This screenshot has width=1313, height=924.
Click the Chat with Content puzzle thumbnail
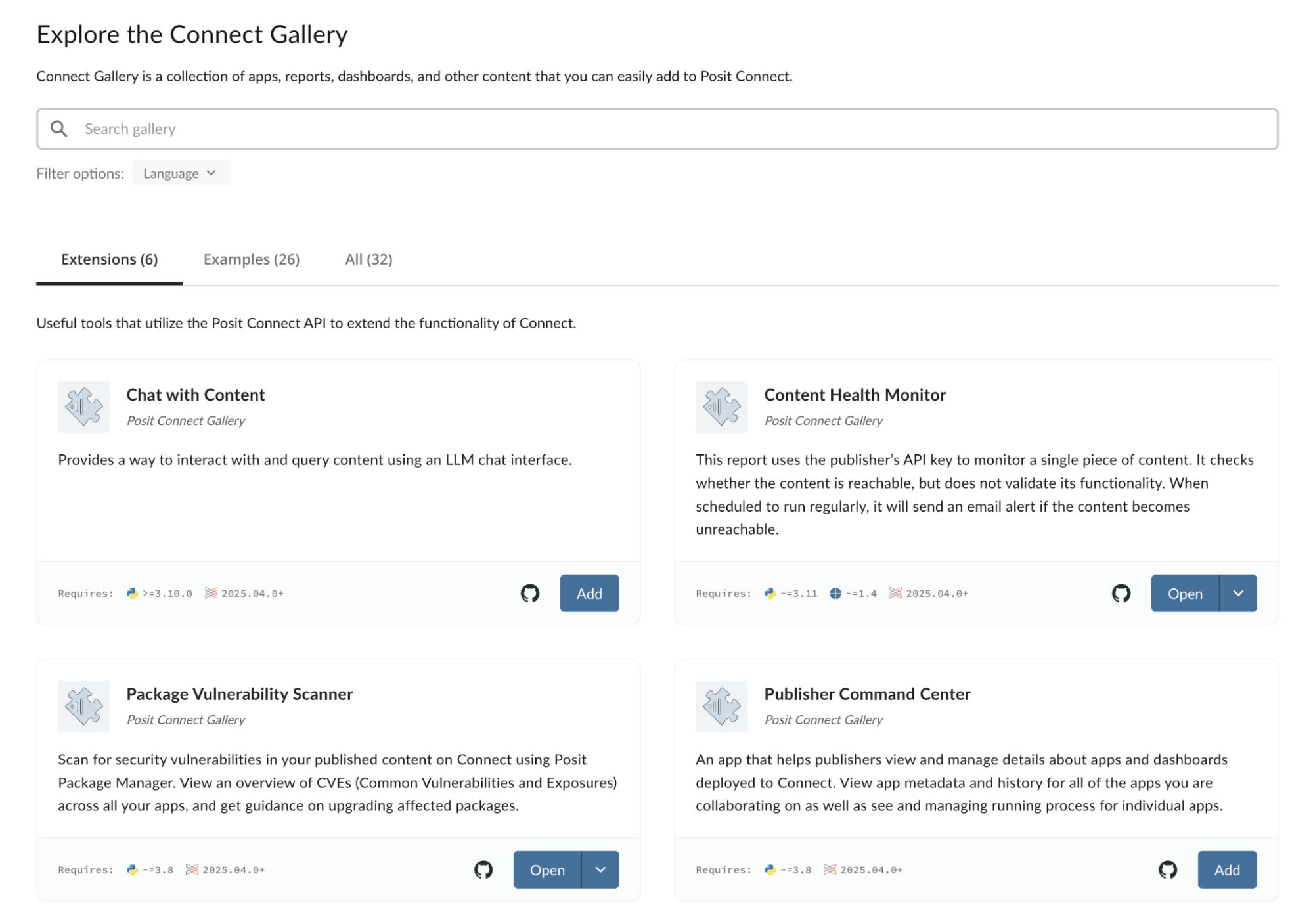tap(83, 407)
